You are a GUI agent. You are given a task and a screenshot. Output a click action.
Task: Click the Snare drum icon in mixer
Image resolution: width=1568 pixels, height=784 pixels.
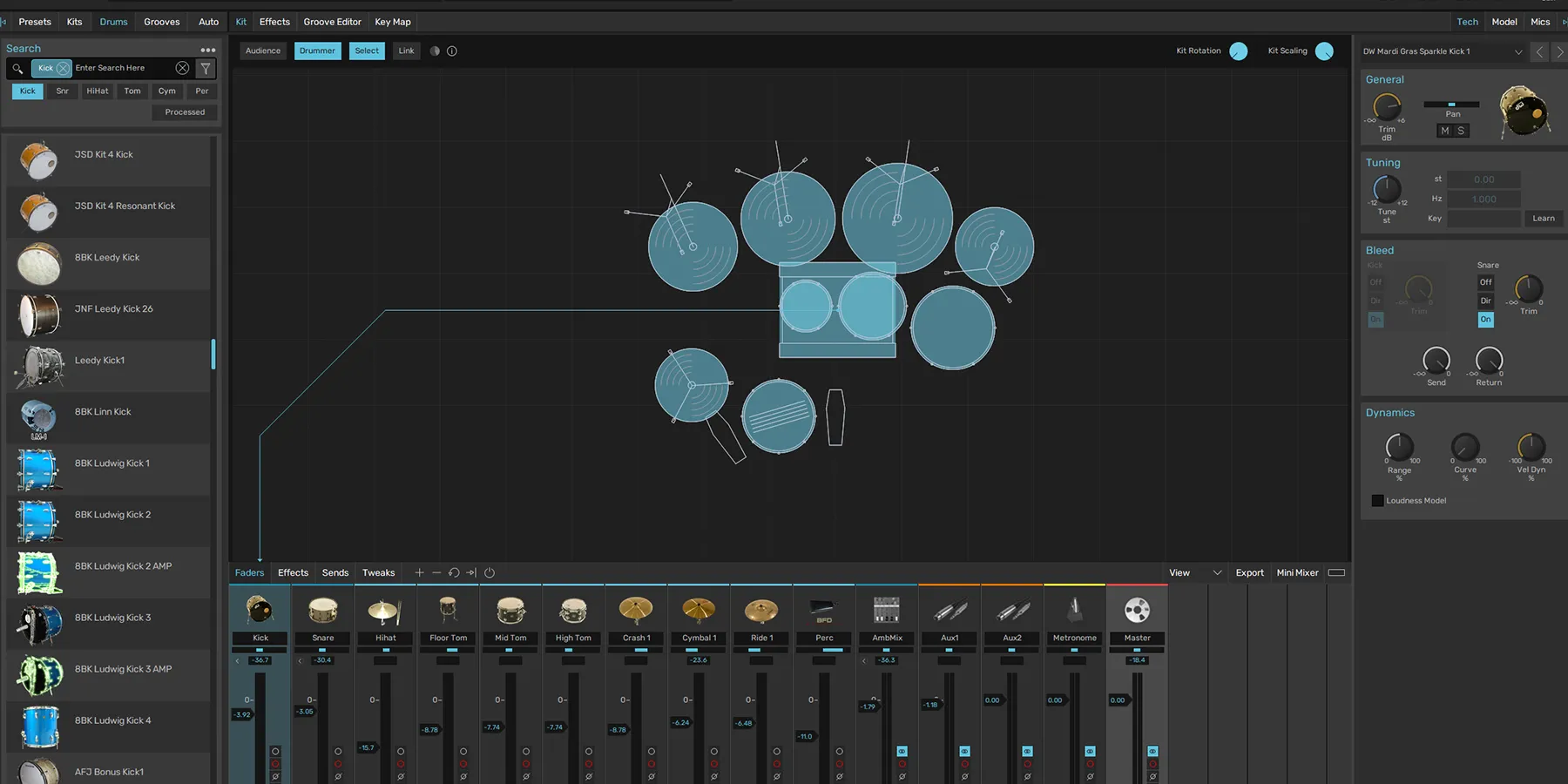[x=323, y=610]
